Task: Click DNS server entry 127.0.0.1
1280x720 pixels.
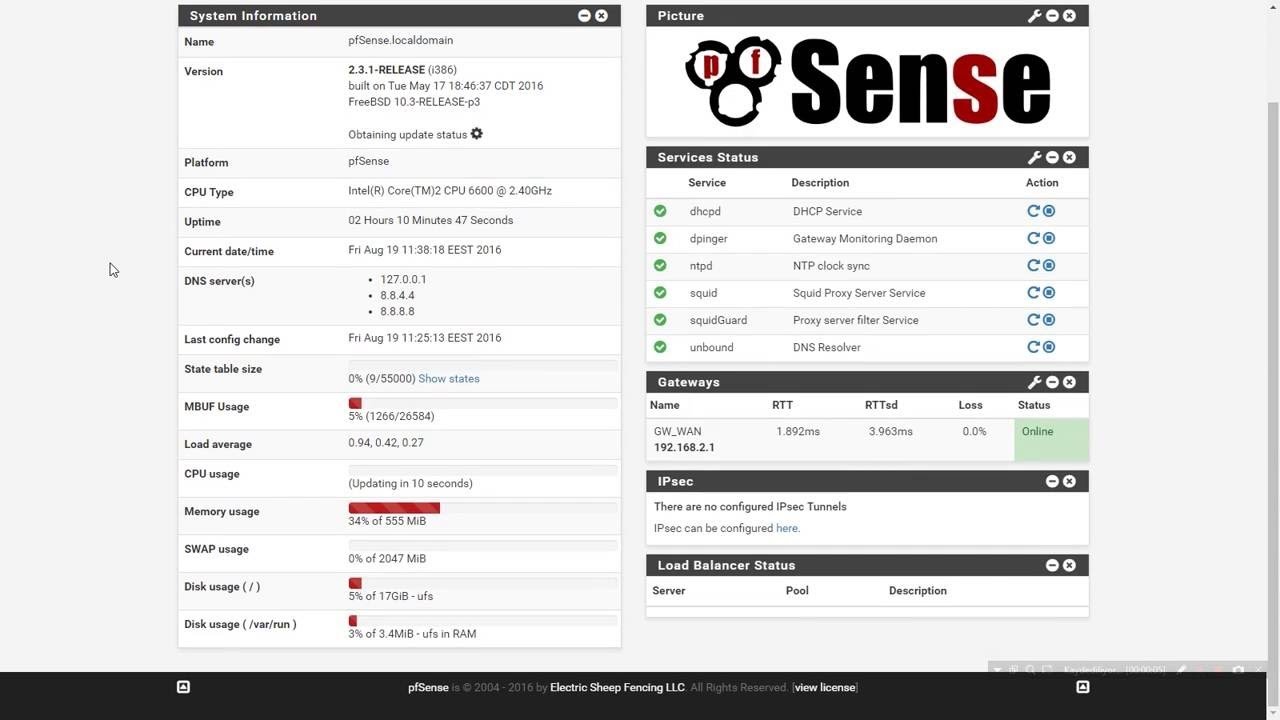Action: pos(403,280)
